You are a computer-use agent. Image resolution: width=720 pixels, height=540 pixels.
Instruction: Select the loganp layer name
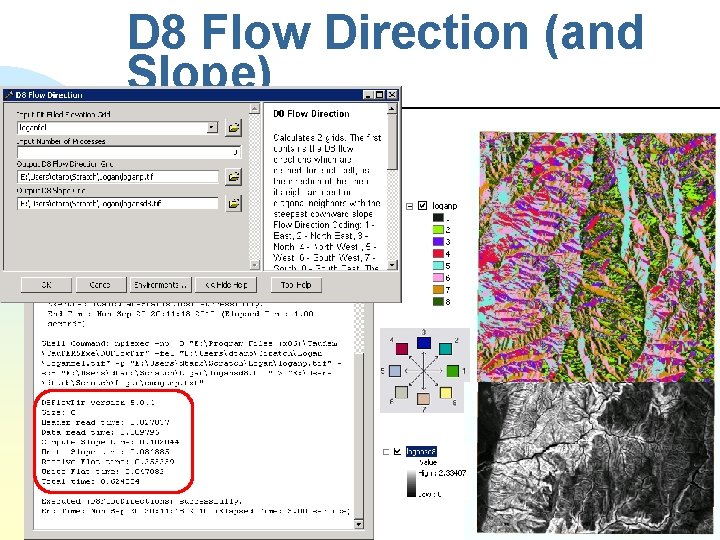coord(444,206)
